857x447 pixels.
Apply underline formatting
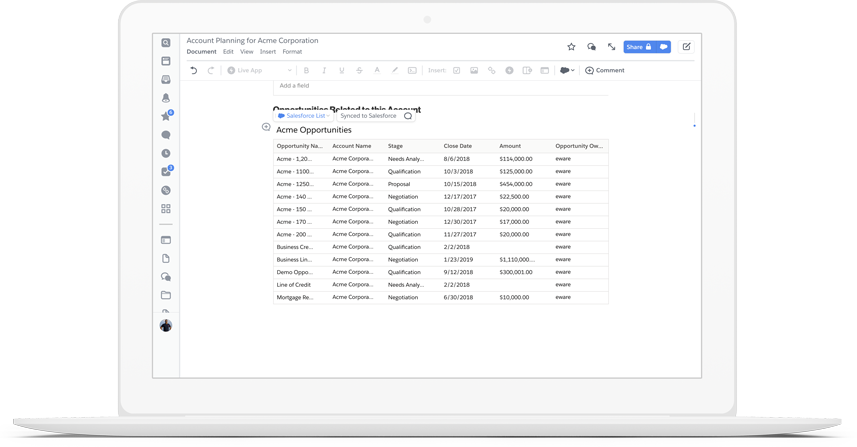[x=342, y=70]
